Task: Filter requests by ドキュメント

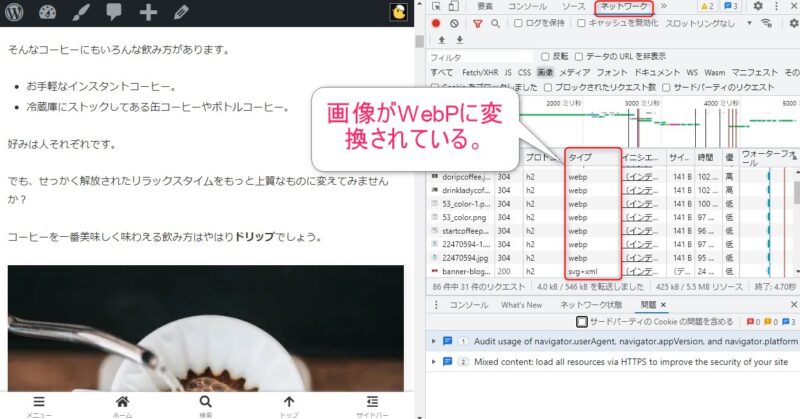Action: (x=657, y=72)
